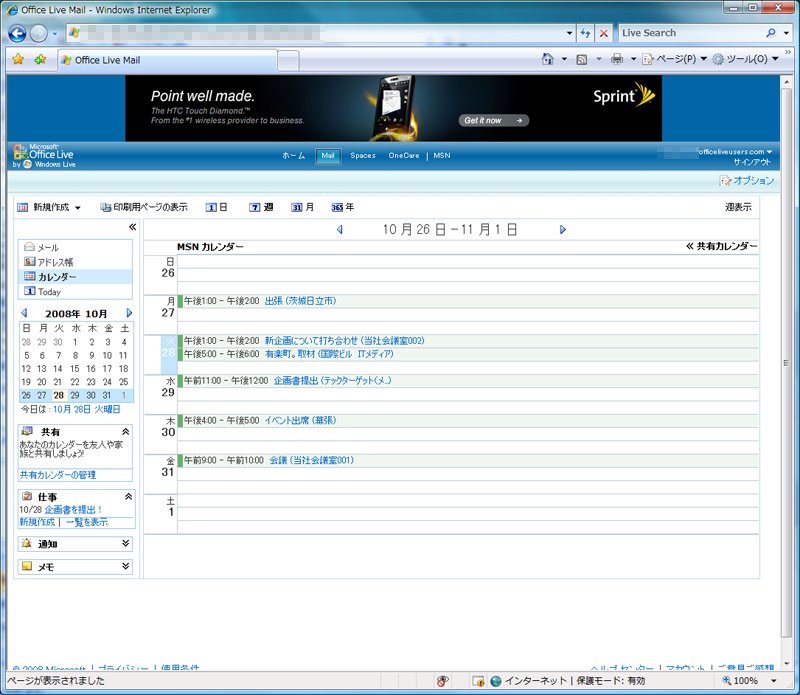The height and width of the screenshot is (695, 800).
Task: Show next month in mini calendar
Action: point(129,313)
